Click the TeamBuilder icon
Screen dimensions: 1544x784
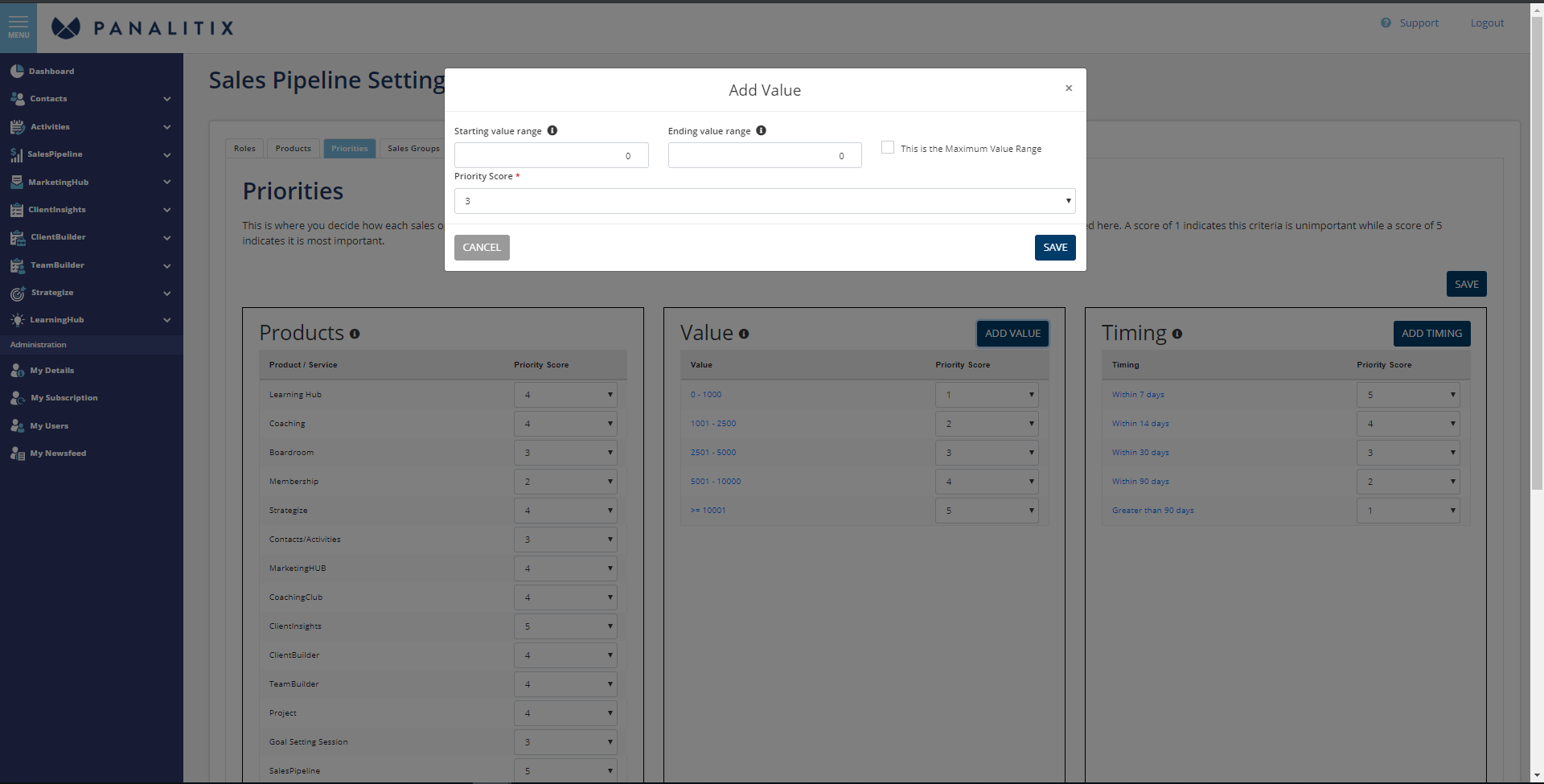[x=17, y=265]
